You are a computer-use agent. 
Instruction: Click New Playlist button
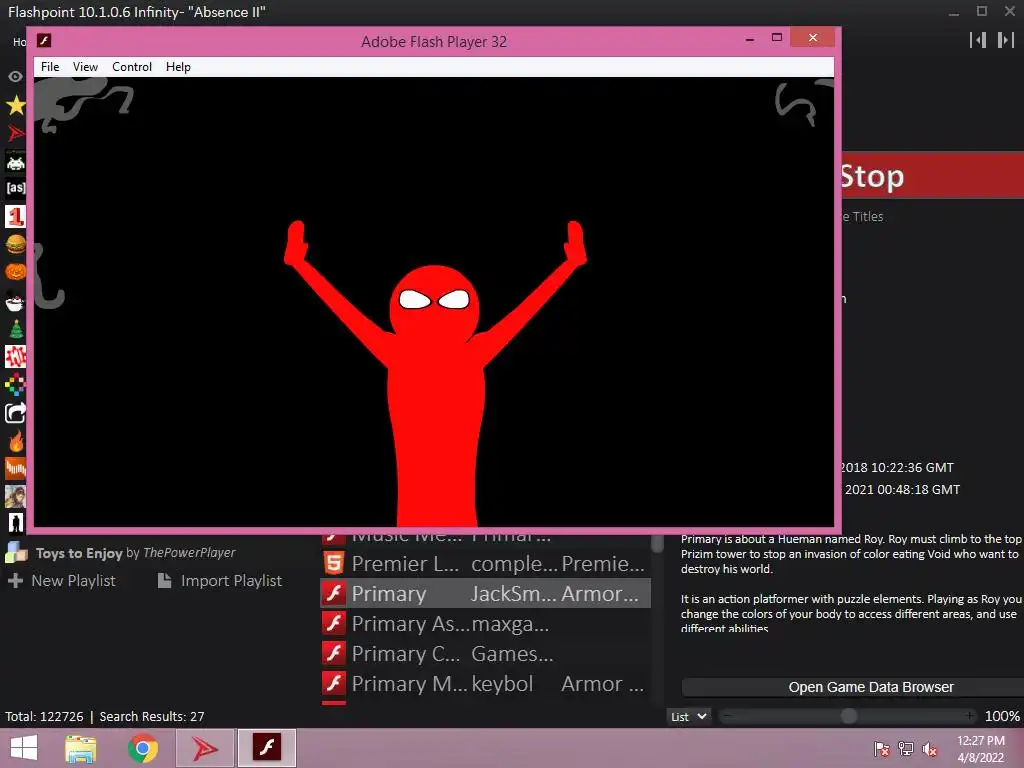[x=61, y=581]
